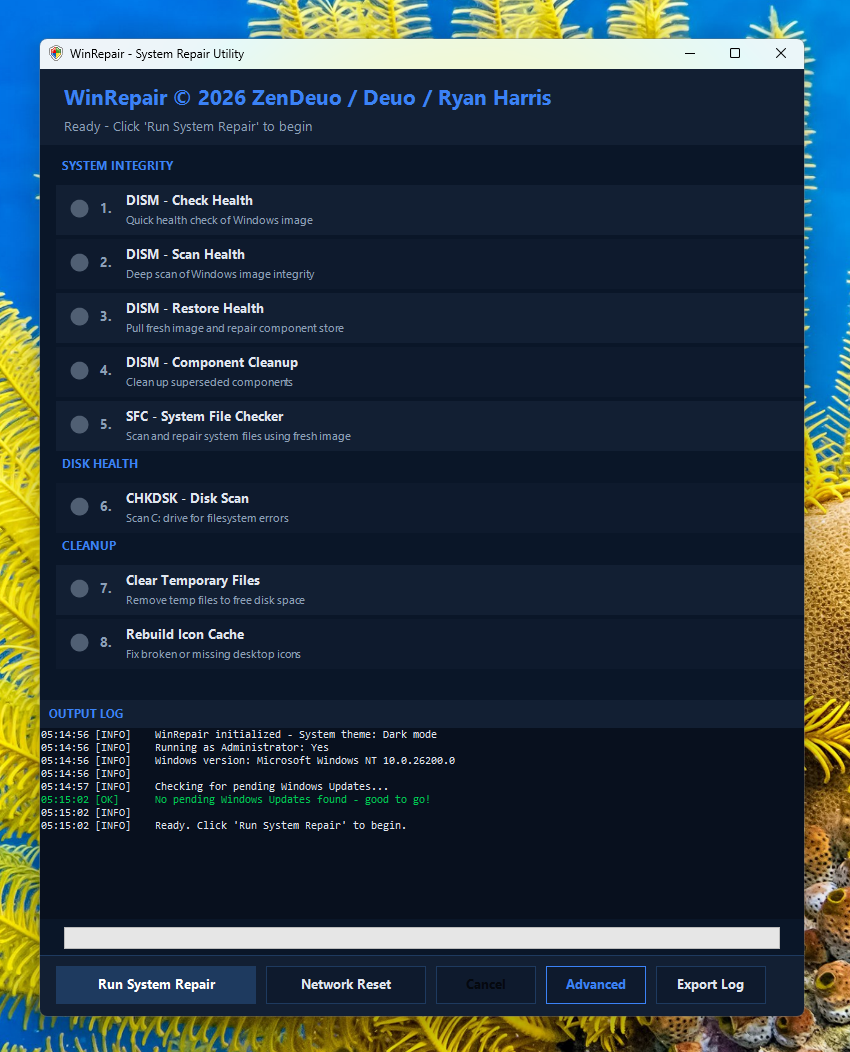Click the greyed-out Cancel button

[486, 985]
